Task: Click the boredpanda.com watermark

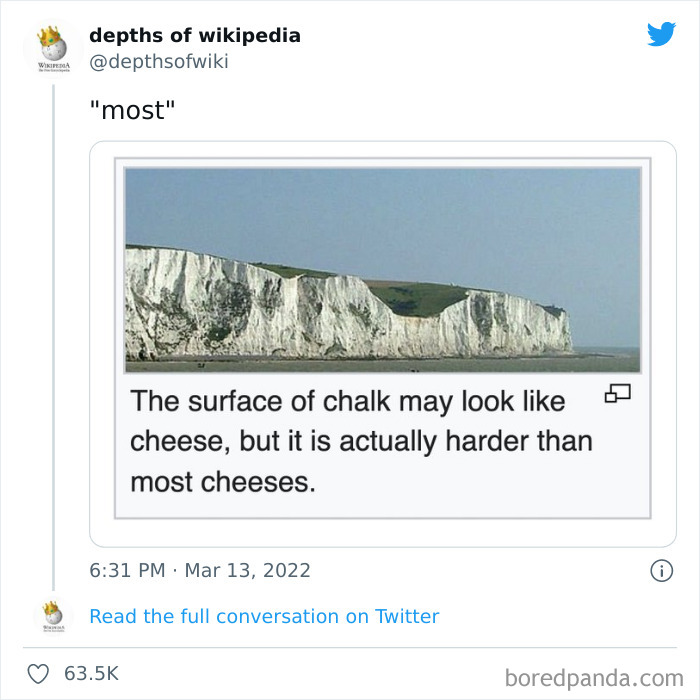Action: [x=593, y=677]
